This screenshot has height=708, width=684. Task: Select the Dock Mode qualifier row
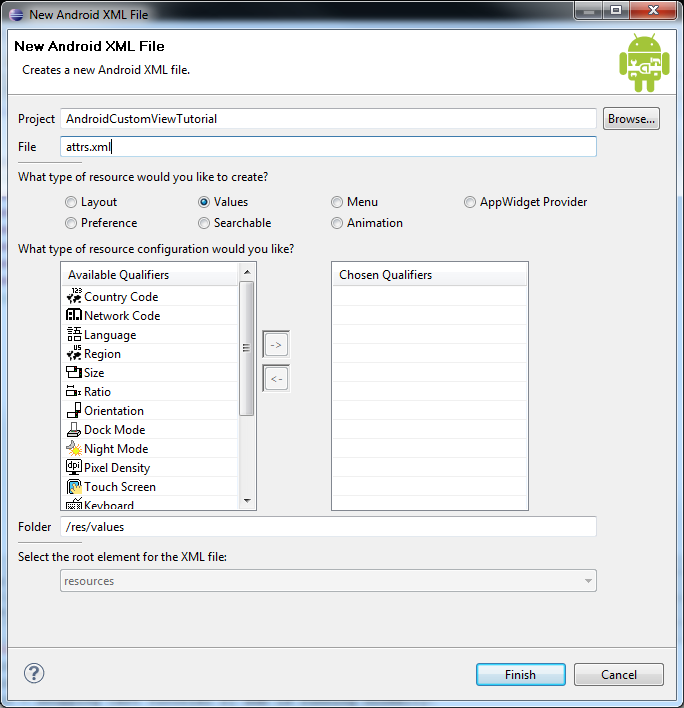(x=149, y=429)
